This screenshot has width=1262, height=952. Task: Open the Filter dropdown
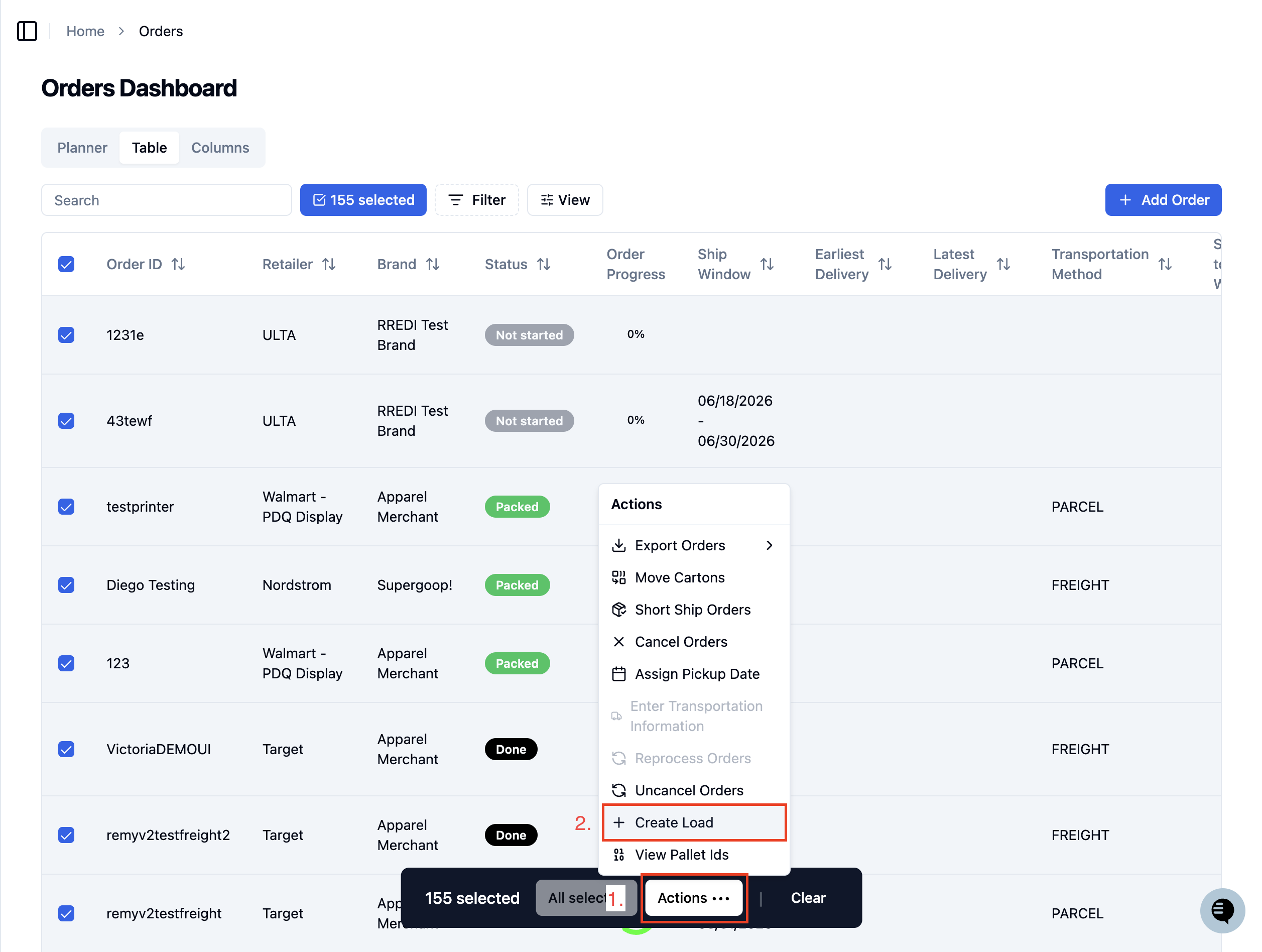[477, 200]
